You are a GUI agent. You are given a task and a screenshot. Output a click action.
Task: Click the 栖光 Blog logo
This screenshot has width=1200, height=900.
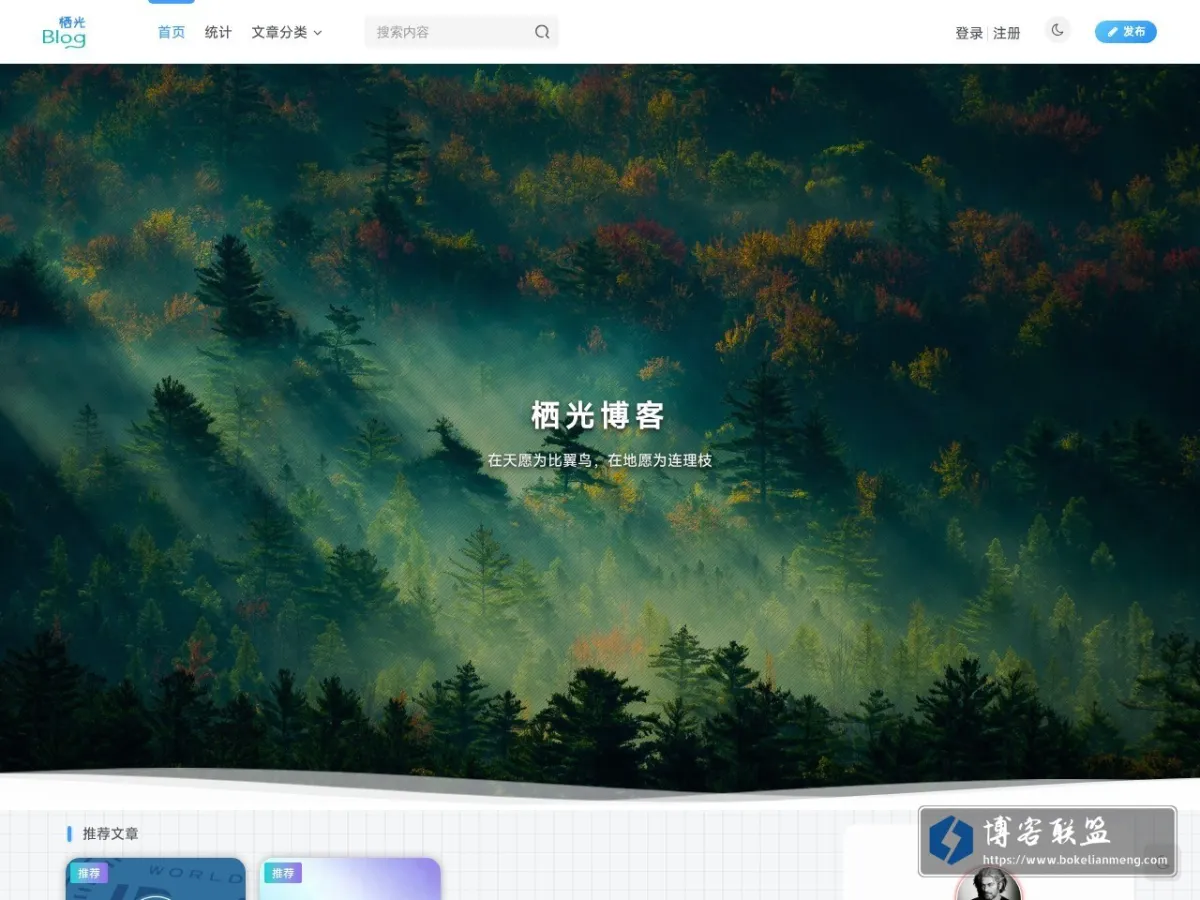tap(65, 32)
